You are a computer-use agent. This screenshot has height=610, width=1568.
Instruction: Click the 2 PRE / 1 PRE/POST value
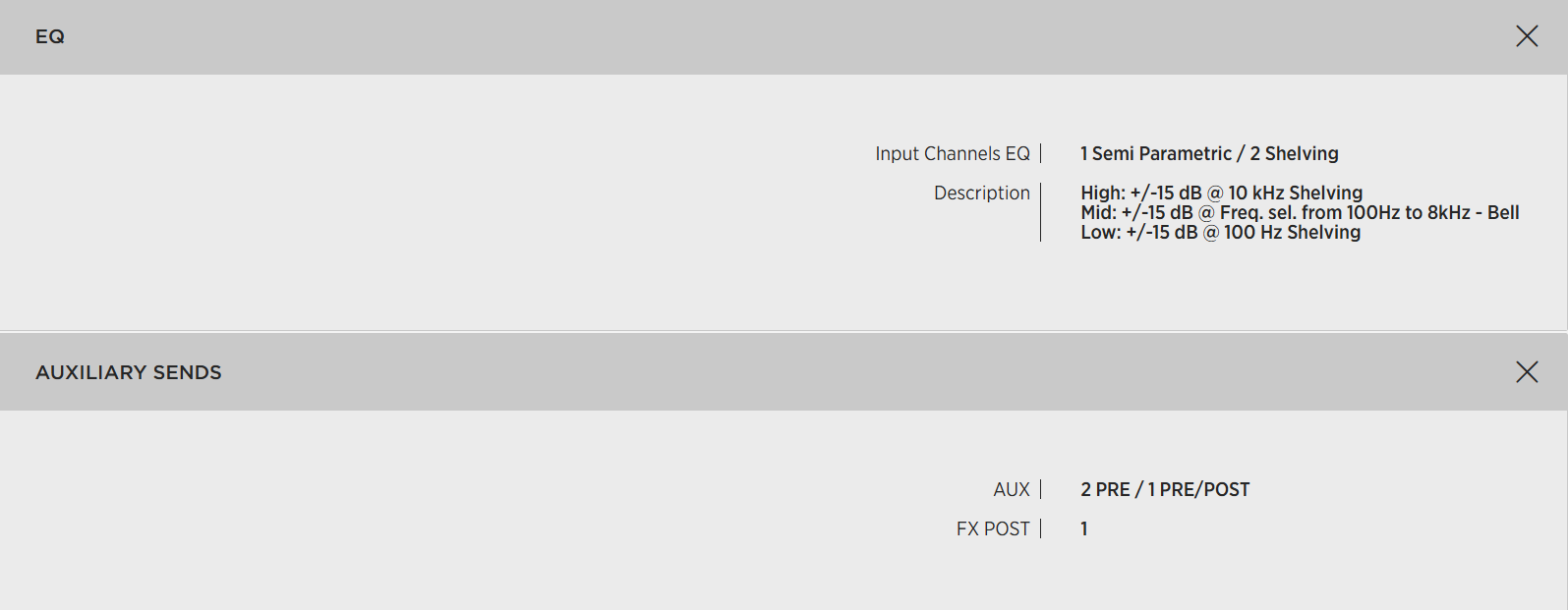1165,490
